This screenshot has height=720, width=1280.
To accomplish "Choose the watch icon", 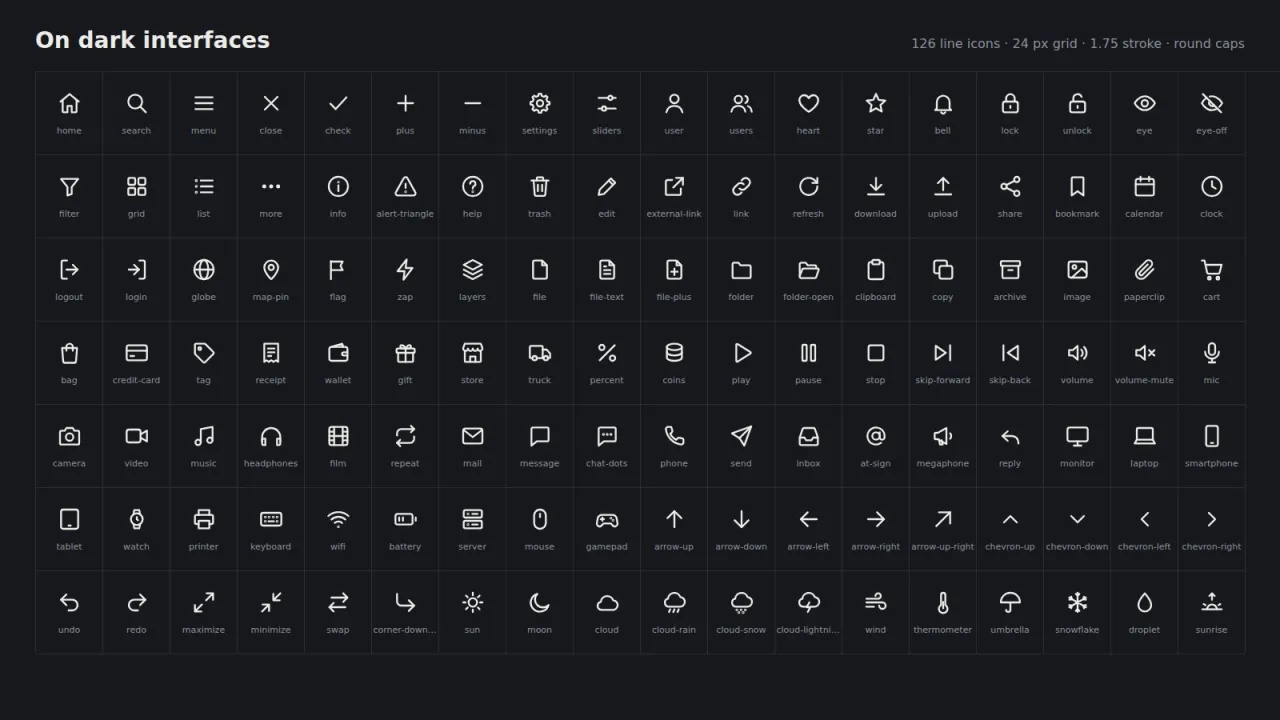I will tap(136, 518).
